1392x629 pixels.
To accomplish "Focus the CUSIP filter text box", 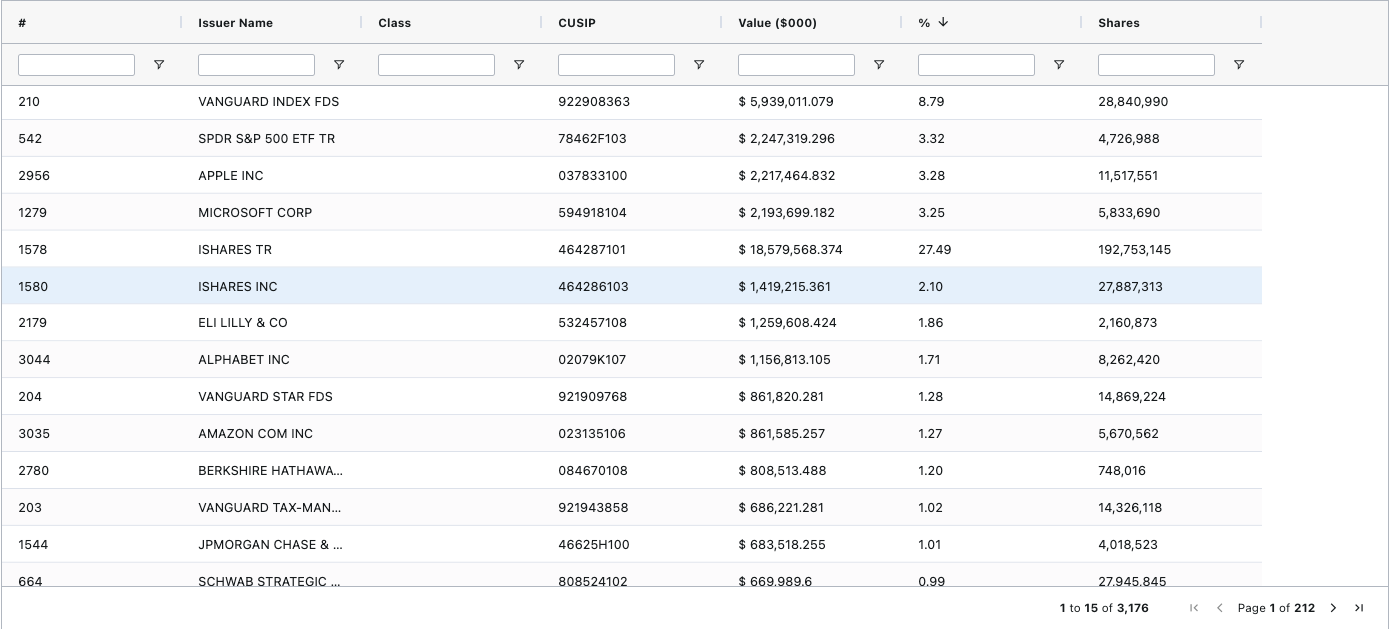I will point(616,65).
